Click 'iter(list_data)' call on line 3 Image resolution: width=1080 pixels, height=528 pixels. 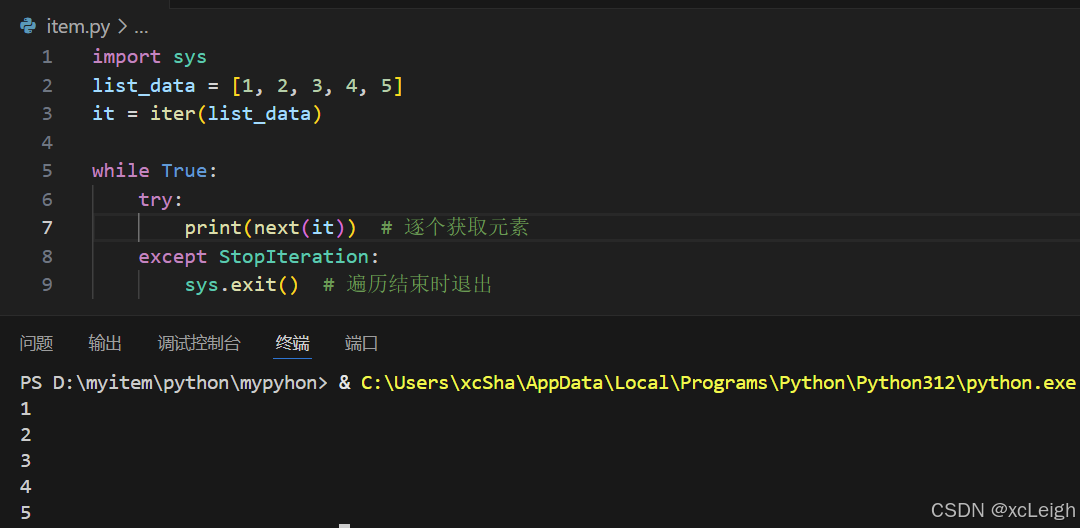[x=236, y=114]
